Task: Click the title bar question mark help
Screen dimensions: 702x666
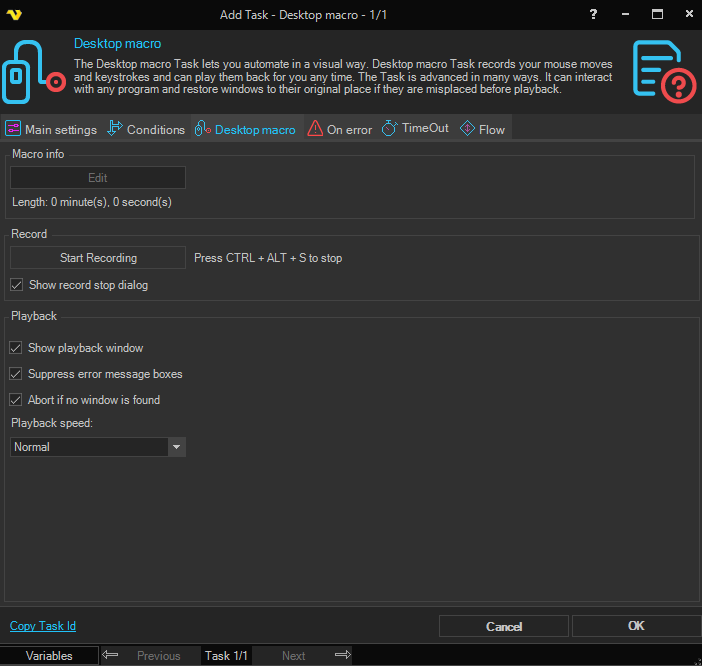Action: click(595, 14)
